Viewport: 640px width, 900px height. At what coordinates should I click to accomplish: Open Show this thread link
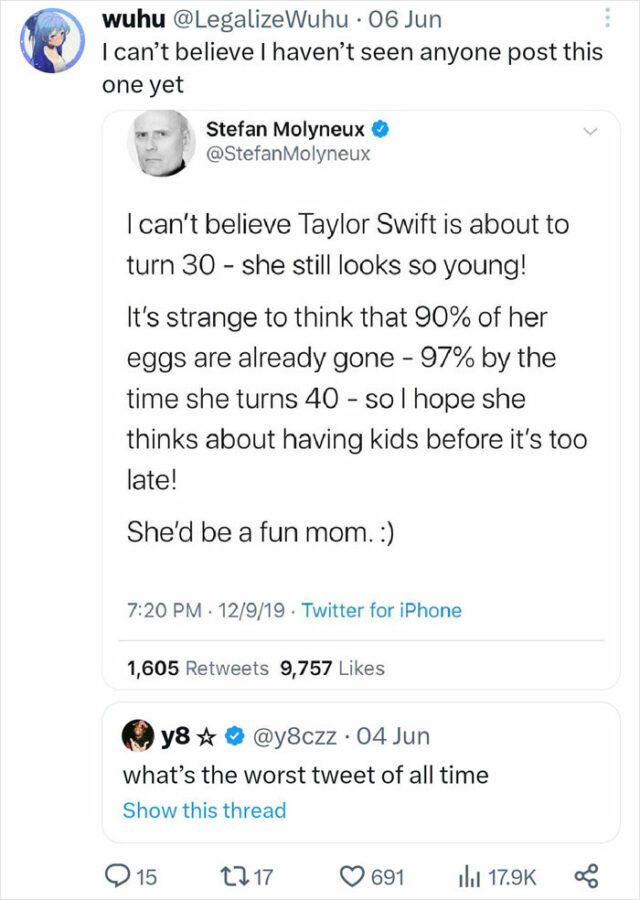tap(204, 810)
